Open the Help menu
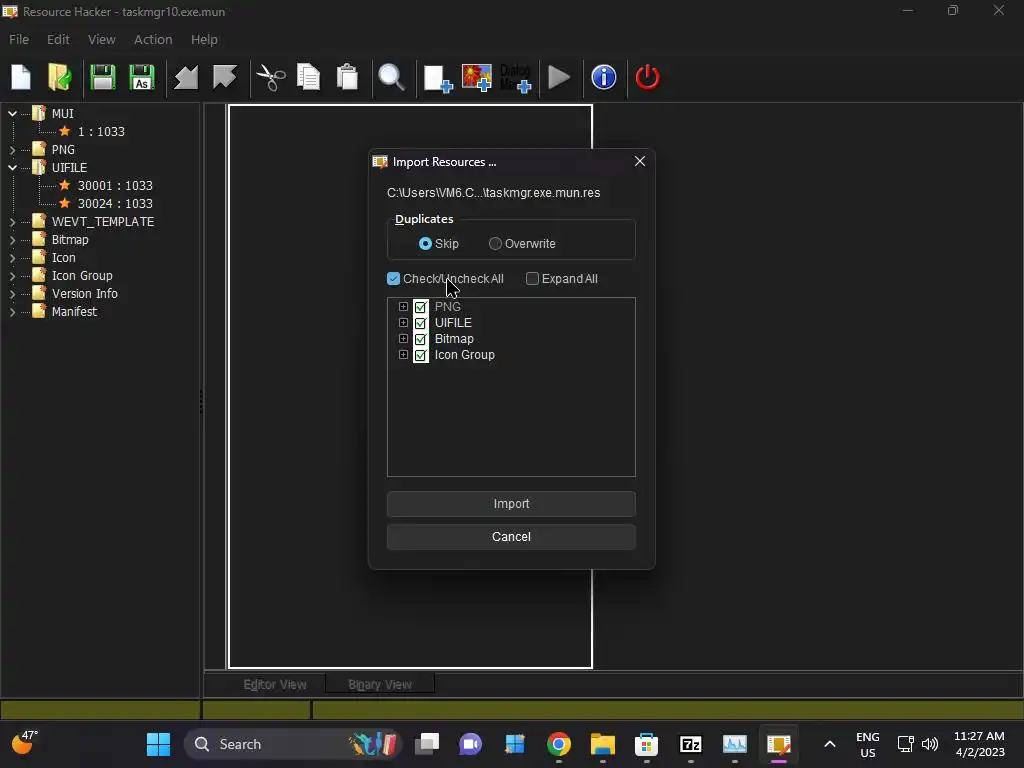1024x768 pixels. pyautogui.click(x=204, y=39)
